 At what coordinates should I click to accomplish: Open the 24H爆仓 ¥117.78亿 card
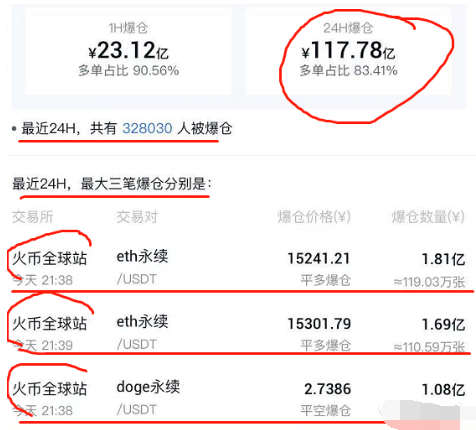[348, 51]
